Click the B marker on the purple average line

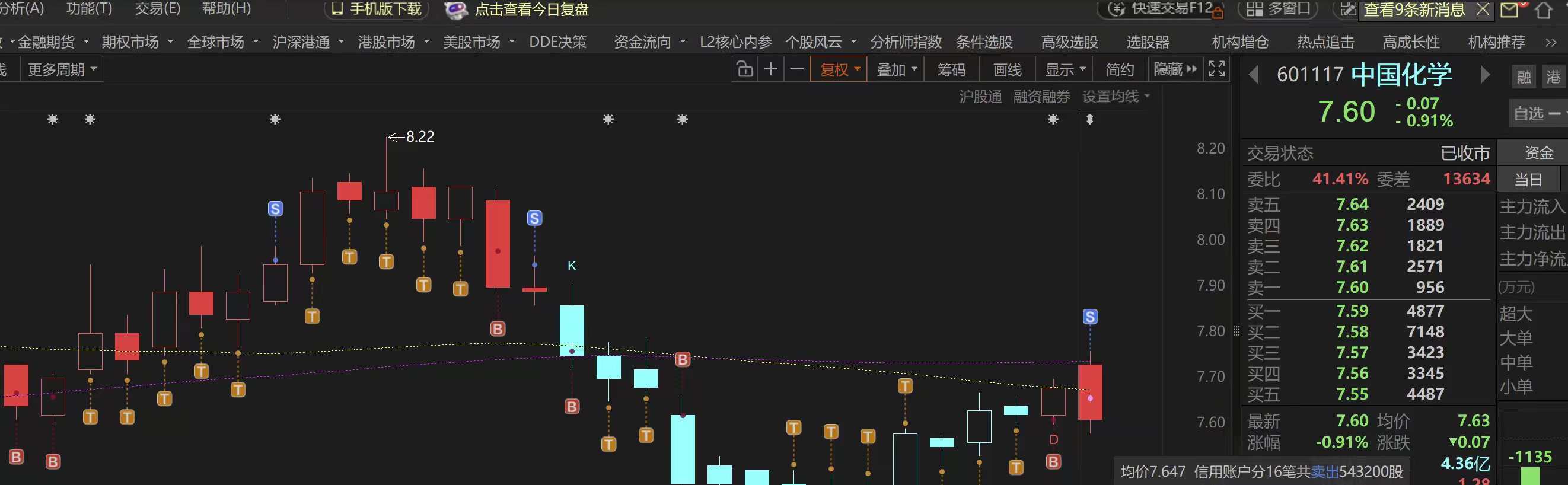[683, 360]
